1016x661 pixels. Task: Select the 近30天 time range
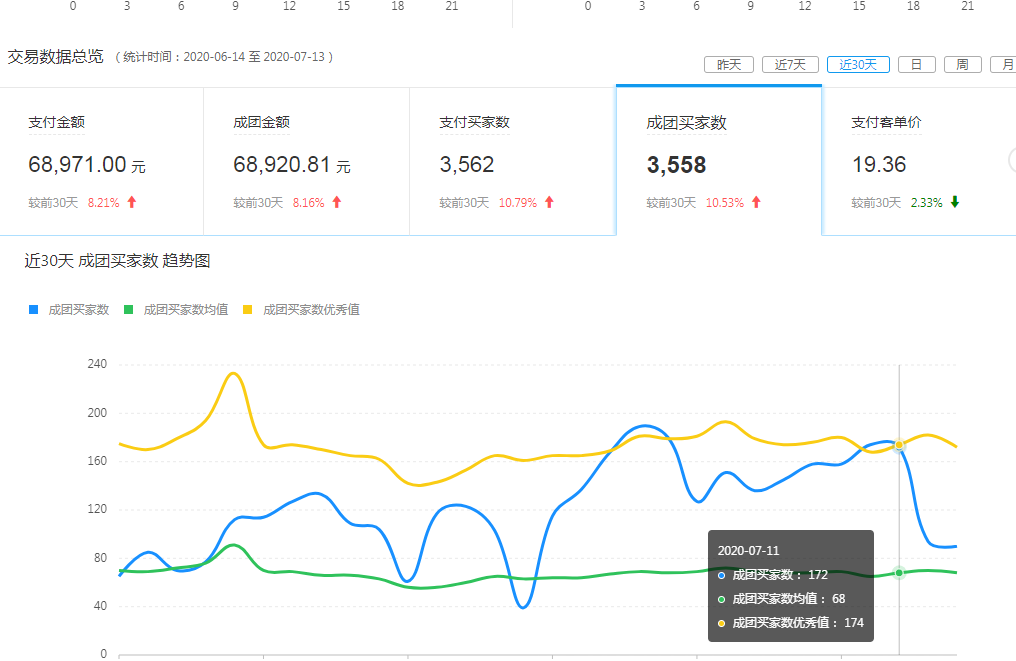[858, 65]
